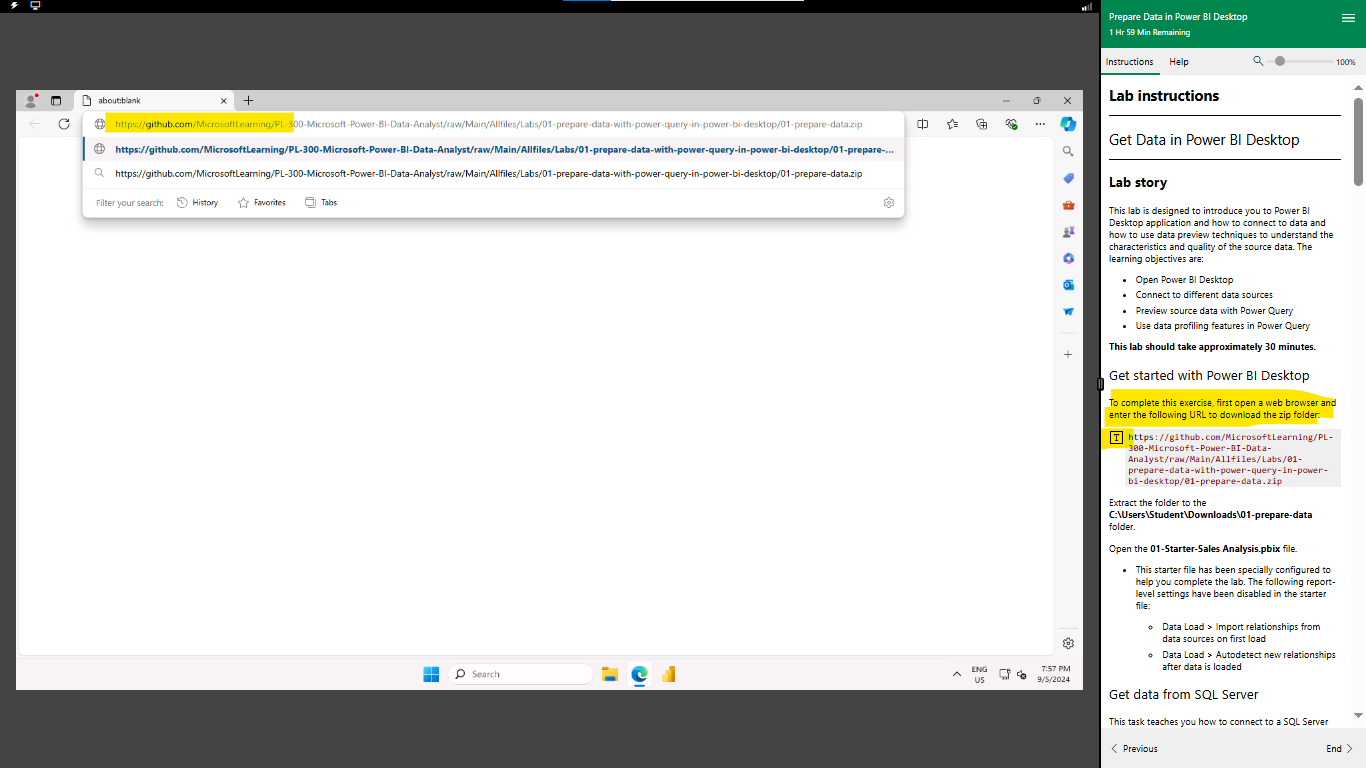Click the browser Back arrow
Image resolution: width=1366 pixels, height=768 pixels.
click(35, 124)
